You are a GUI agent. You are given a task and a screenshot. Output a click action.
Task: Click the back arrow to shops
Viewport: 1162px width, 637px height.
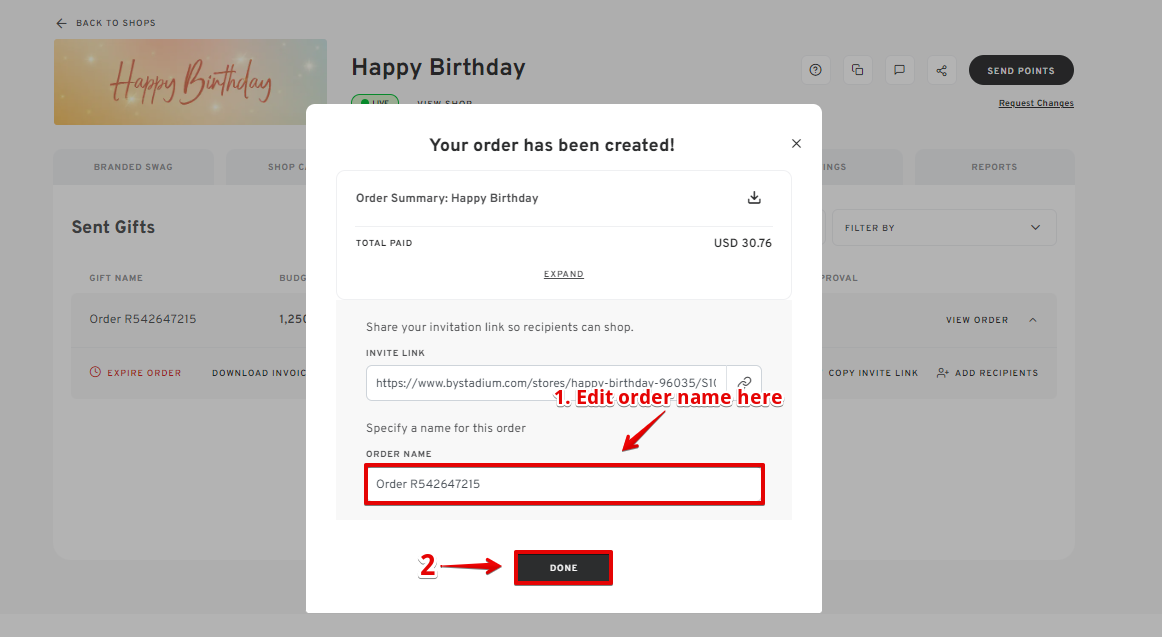[x=62, y=23]
